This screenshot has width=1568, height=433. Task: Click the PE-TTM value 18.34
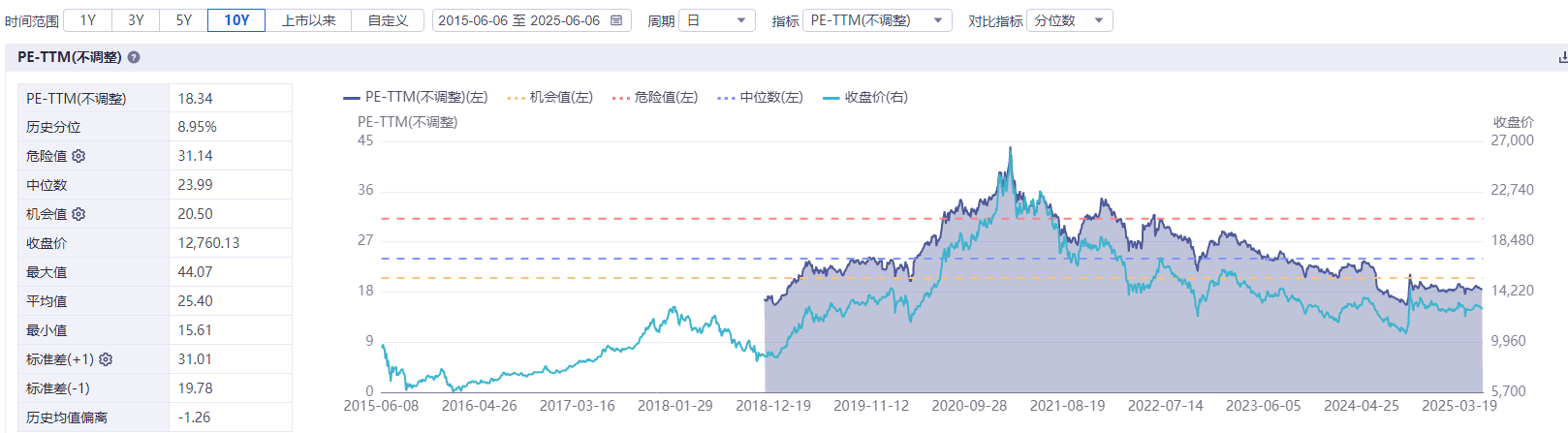tap(196, 98)
